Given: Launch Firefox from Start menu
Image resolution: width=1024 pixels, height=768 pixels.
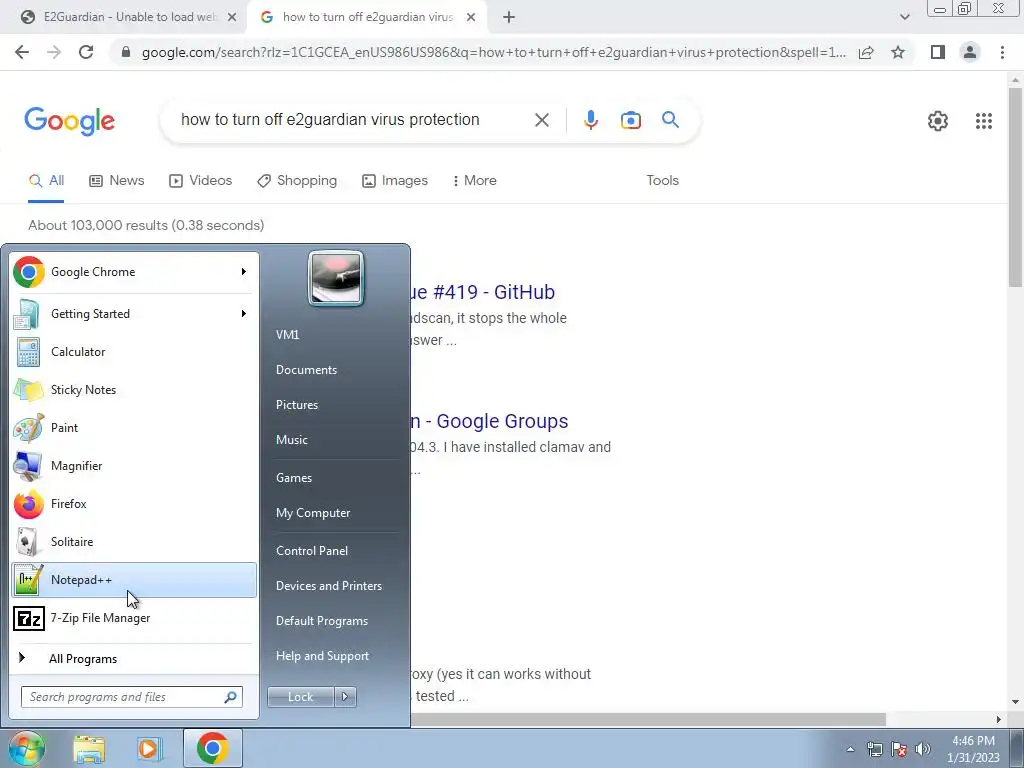Looking at the screenshot, I should coord(134,504).
